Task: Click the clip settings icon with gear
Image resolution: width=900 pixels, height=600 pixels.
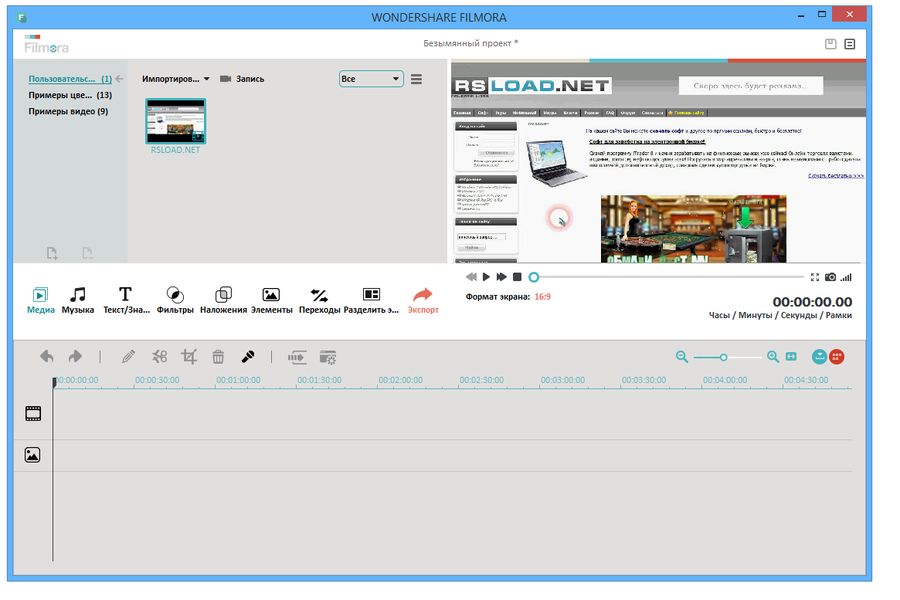Action: tap(328, 357)
